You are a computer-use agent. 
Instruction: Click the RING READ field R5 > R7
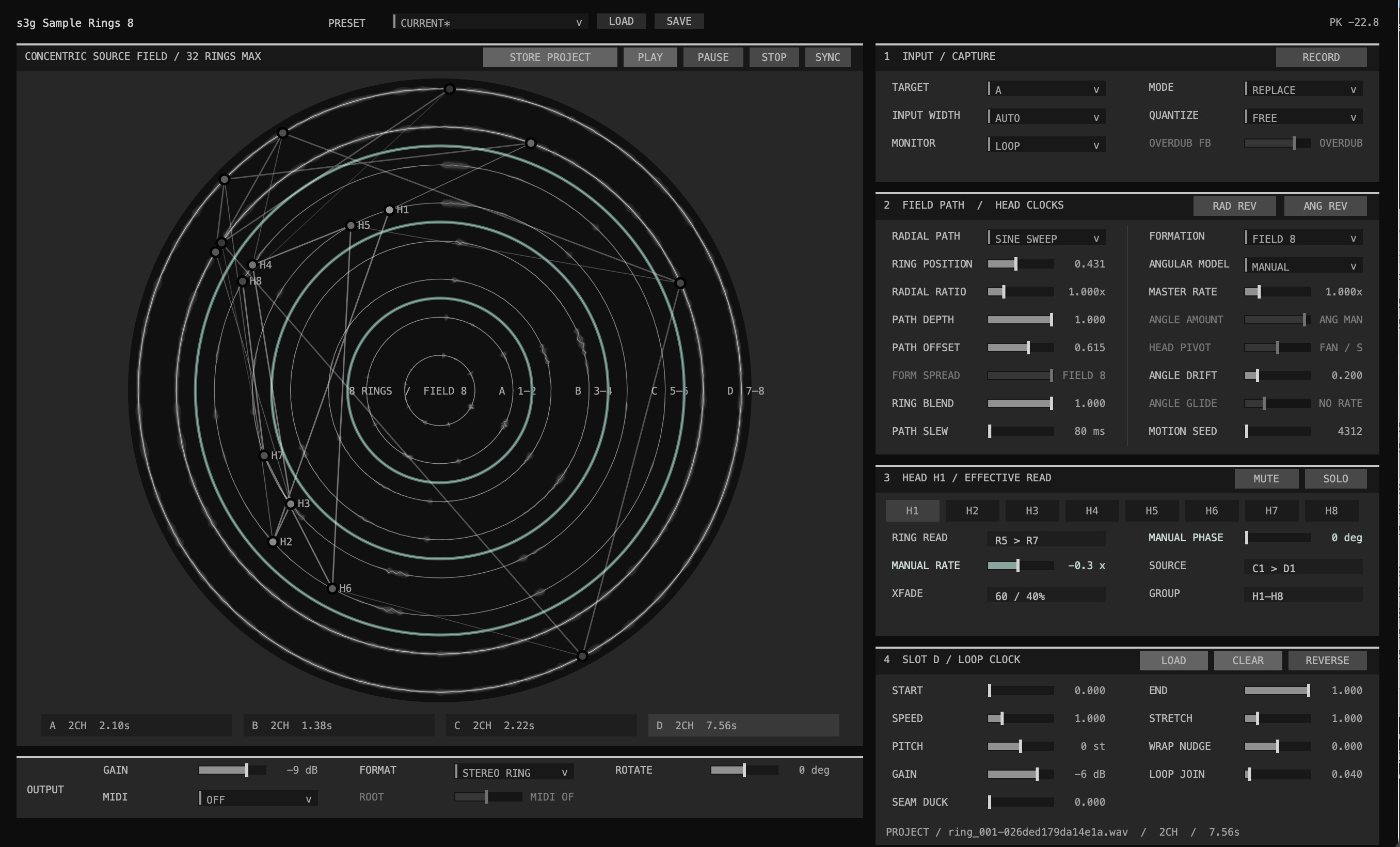click(1046, 540)
